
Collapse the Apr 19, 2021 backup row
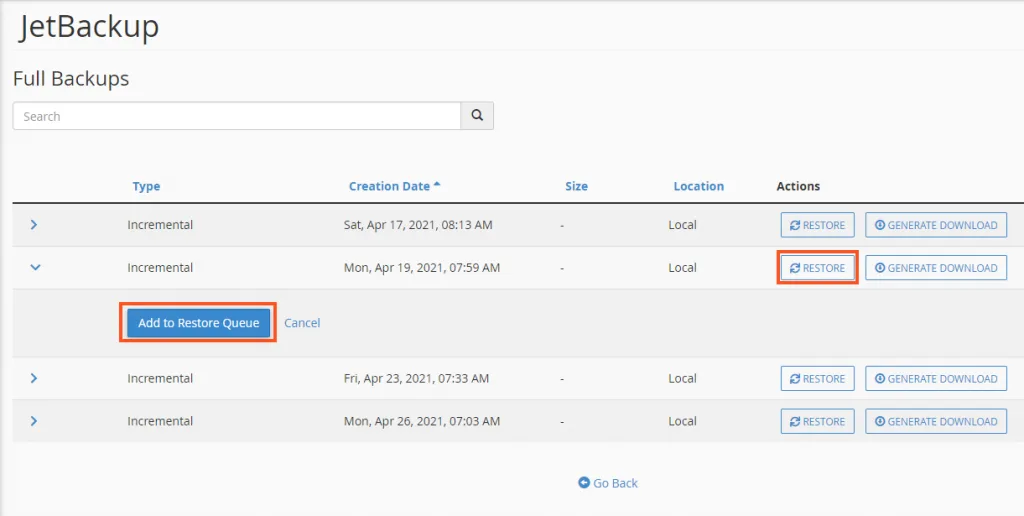pyautogui.click(x=34, y=268)
